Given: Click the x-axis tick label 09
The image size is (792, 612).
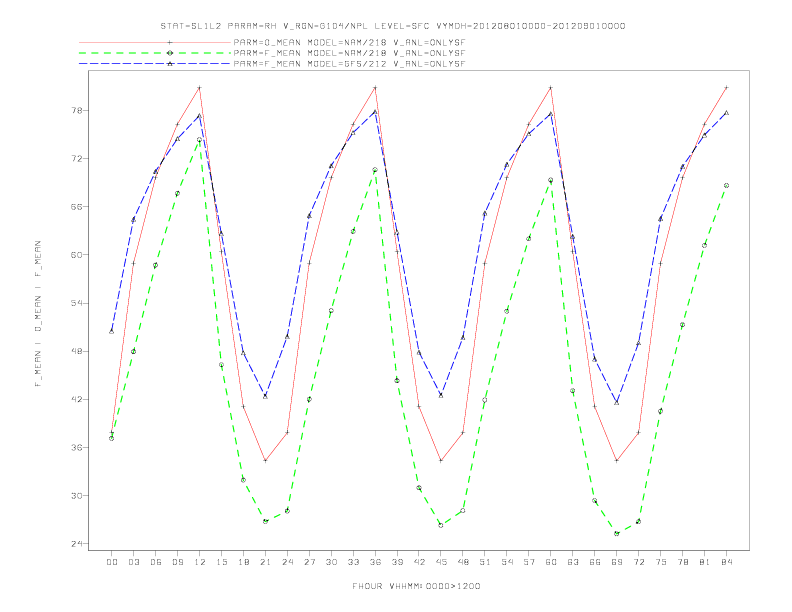Looking at the screenshot, I should [x=177, y=562].
